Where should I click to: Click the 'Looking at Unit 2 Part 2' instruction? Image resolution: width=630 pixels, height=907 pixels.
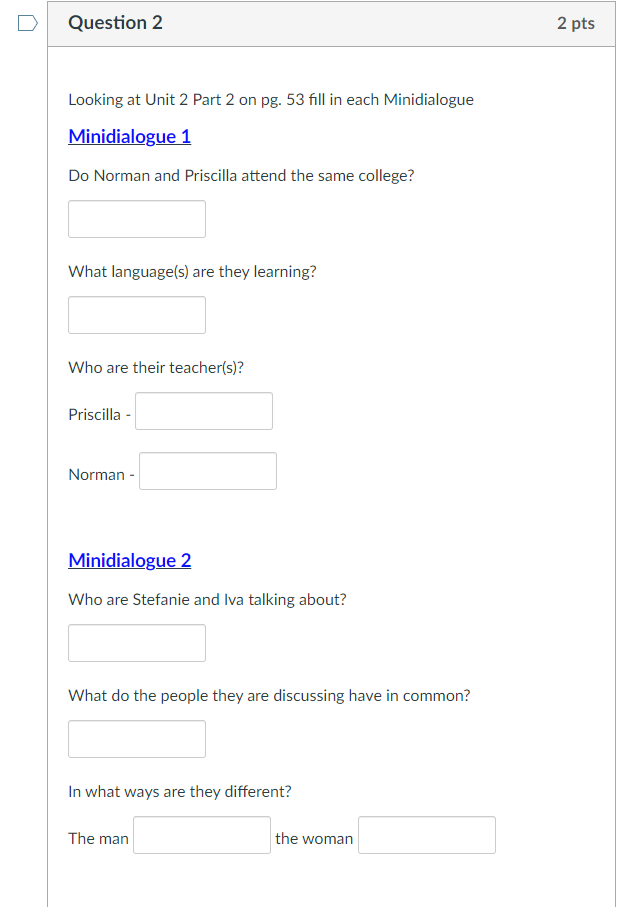click(x=270, y=100)
